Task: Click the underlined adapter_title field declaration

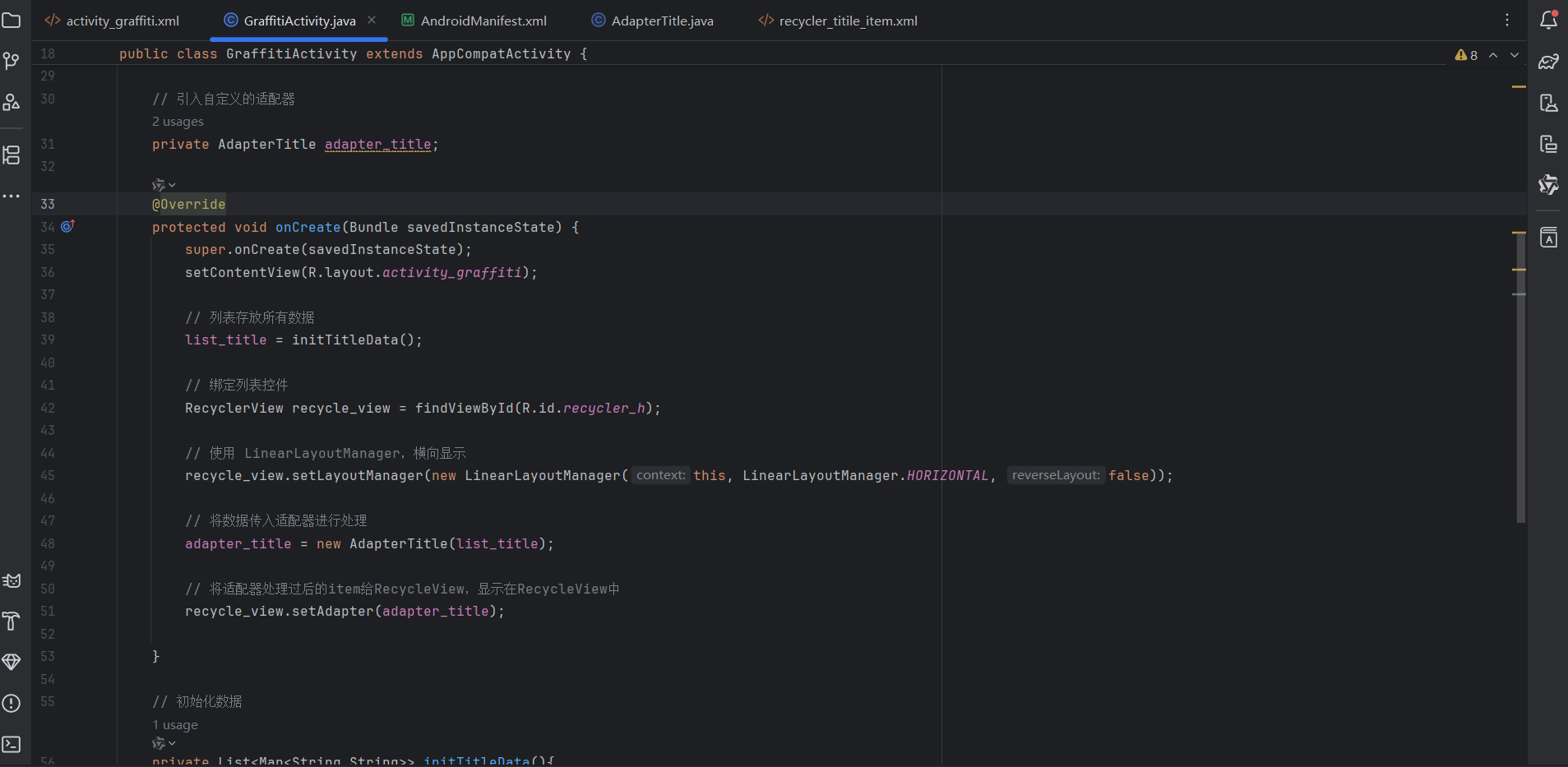Action: tap(378, 145)
